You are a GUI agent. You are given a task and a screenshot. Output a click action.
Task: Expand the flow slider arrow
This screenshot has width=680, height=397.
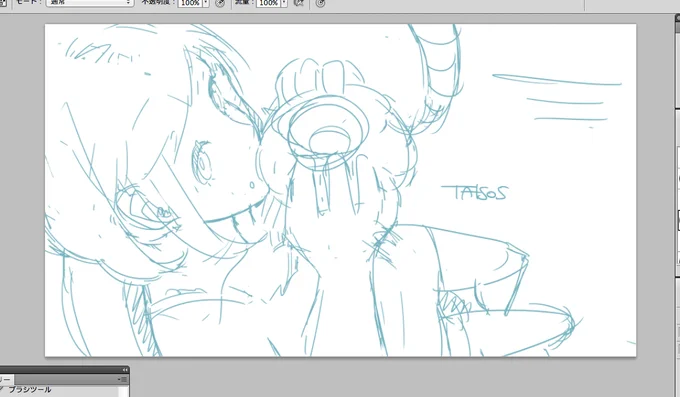tap(284, 3)
